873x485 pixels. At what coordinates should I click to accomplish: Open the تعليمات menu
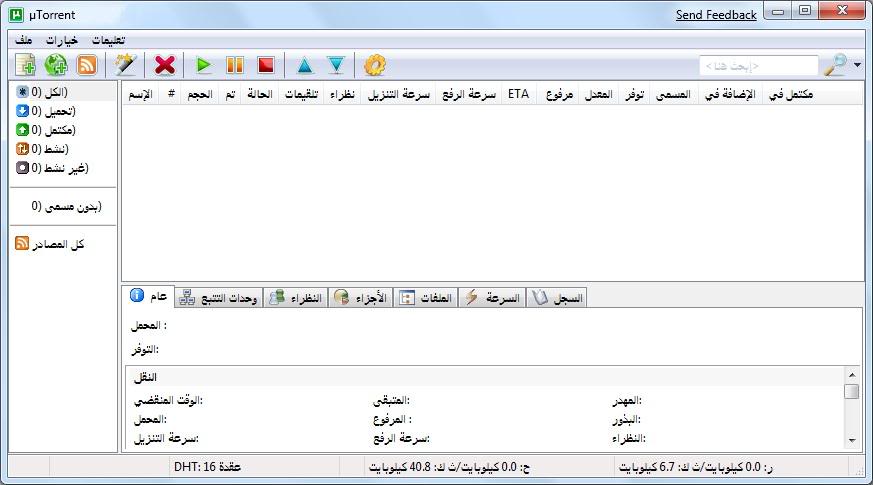click(x=109, y=40)
